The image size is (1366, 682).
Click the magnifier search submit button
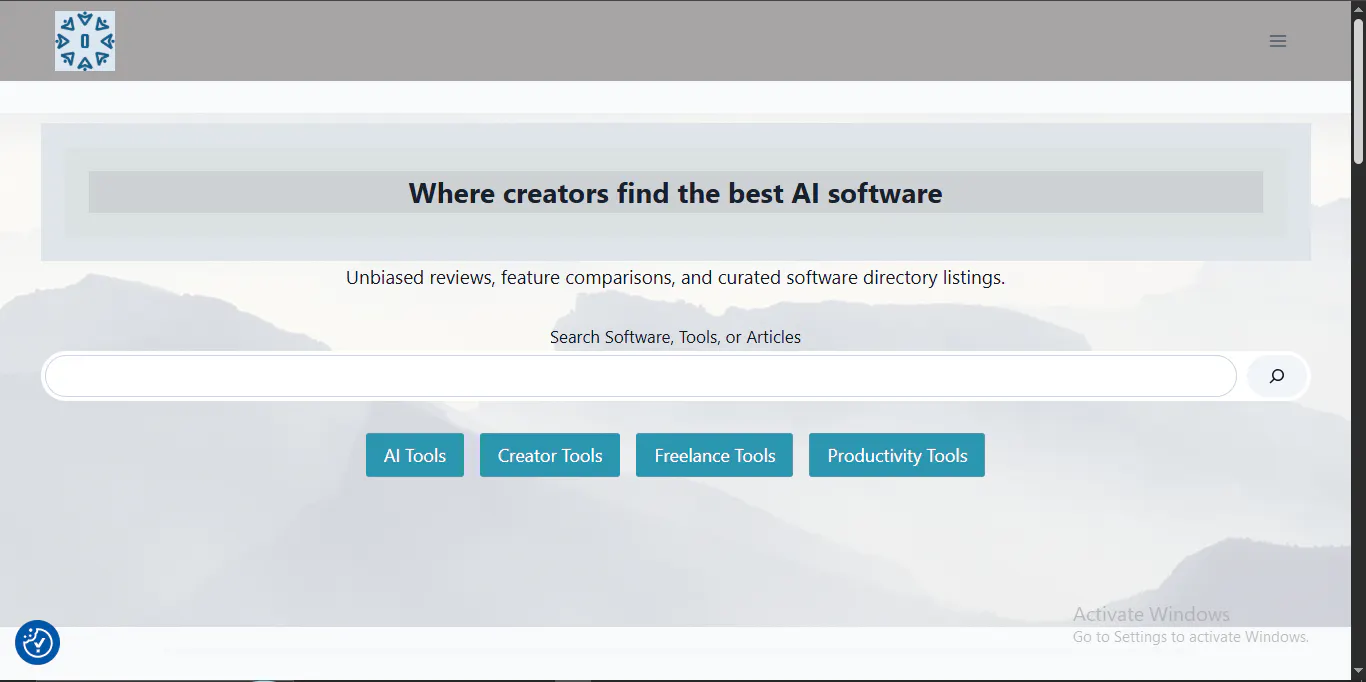(1277, 376)
